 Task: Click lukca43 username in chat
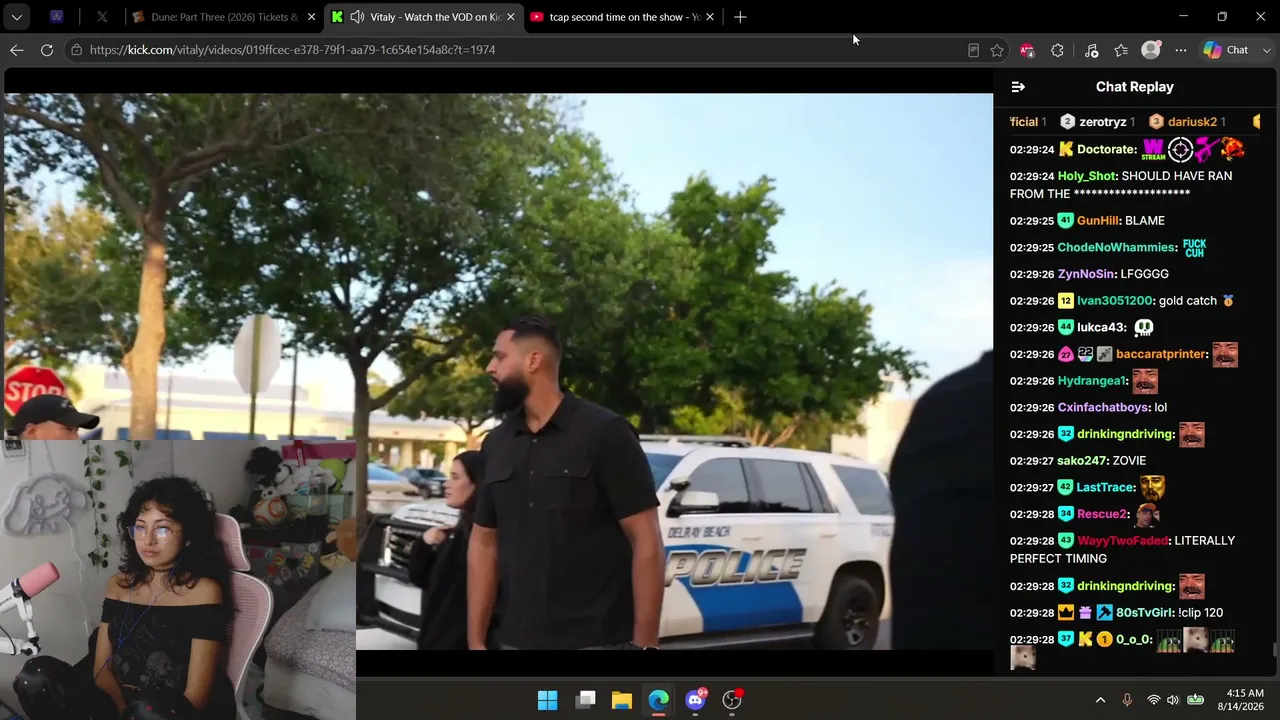(x=1101, y=328)
